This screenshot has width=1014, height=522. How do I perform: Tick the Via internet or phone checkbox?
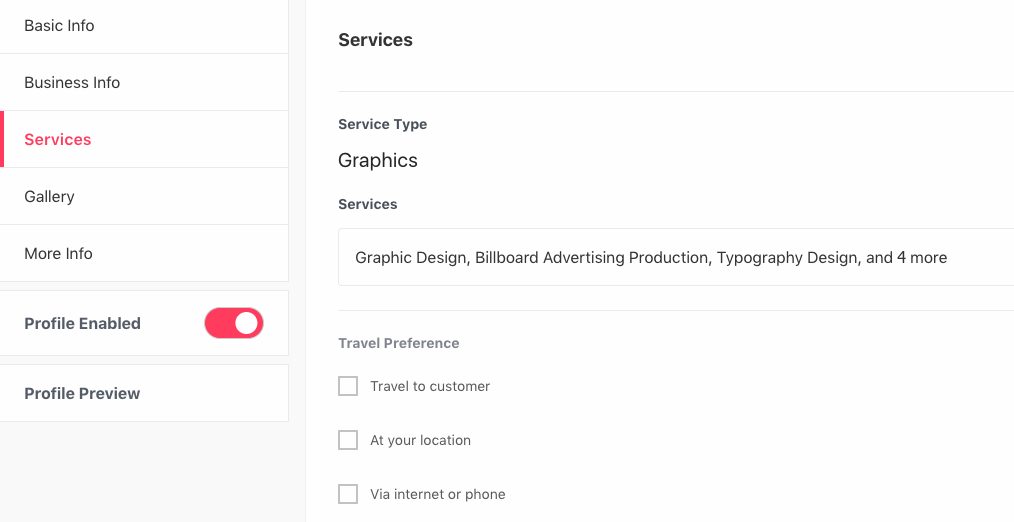(348, 495)
